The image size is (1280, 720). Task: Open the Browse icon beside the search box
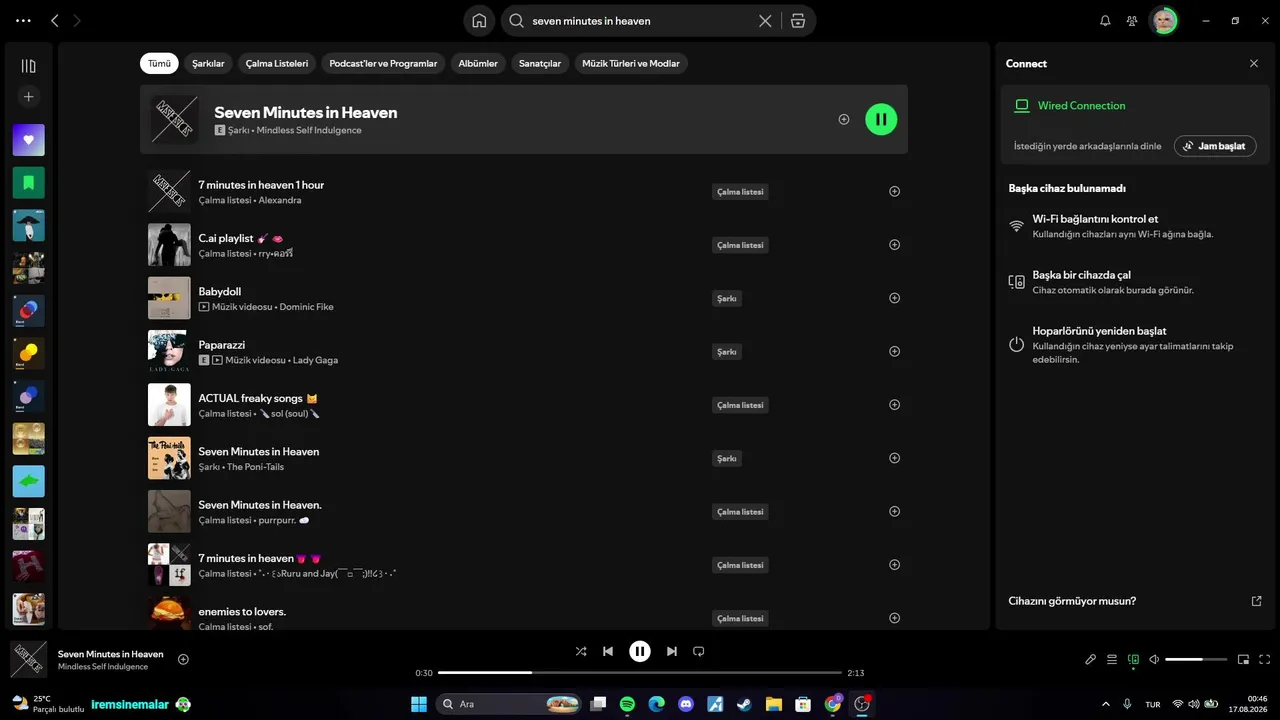(x=797, y=21)
